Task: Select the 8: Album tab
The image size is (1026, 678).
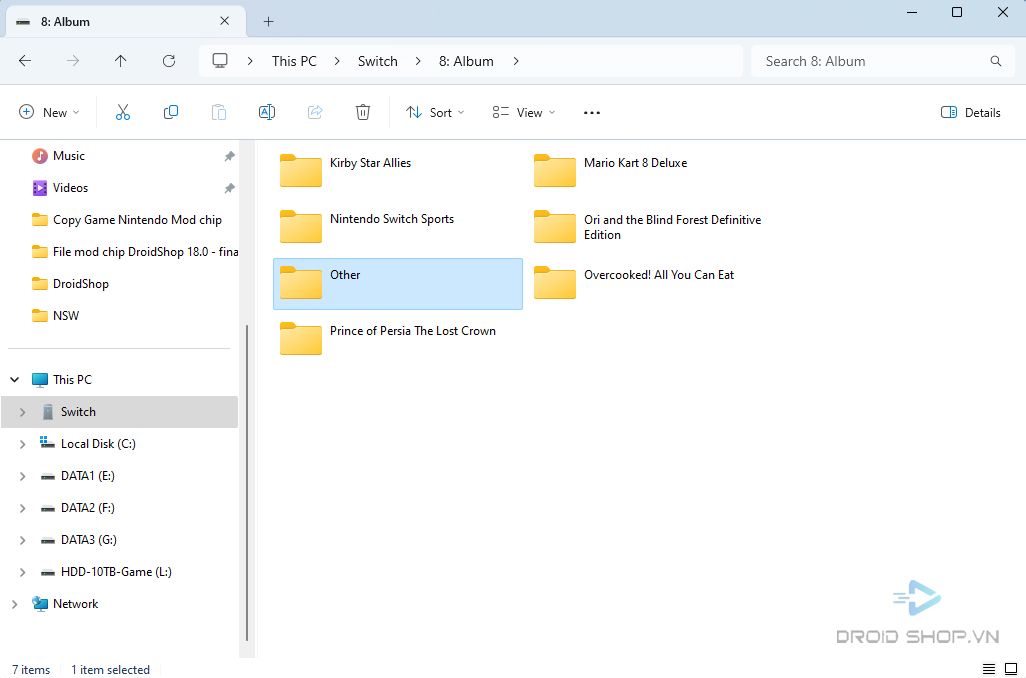Action: (126, 22)
